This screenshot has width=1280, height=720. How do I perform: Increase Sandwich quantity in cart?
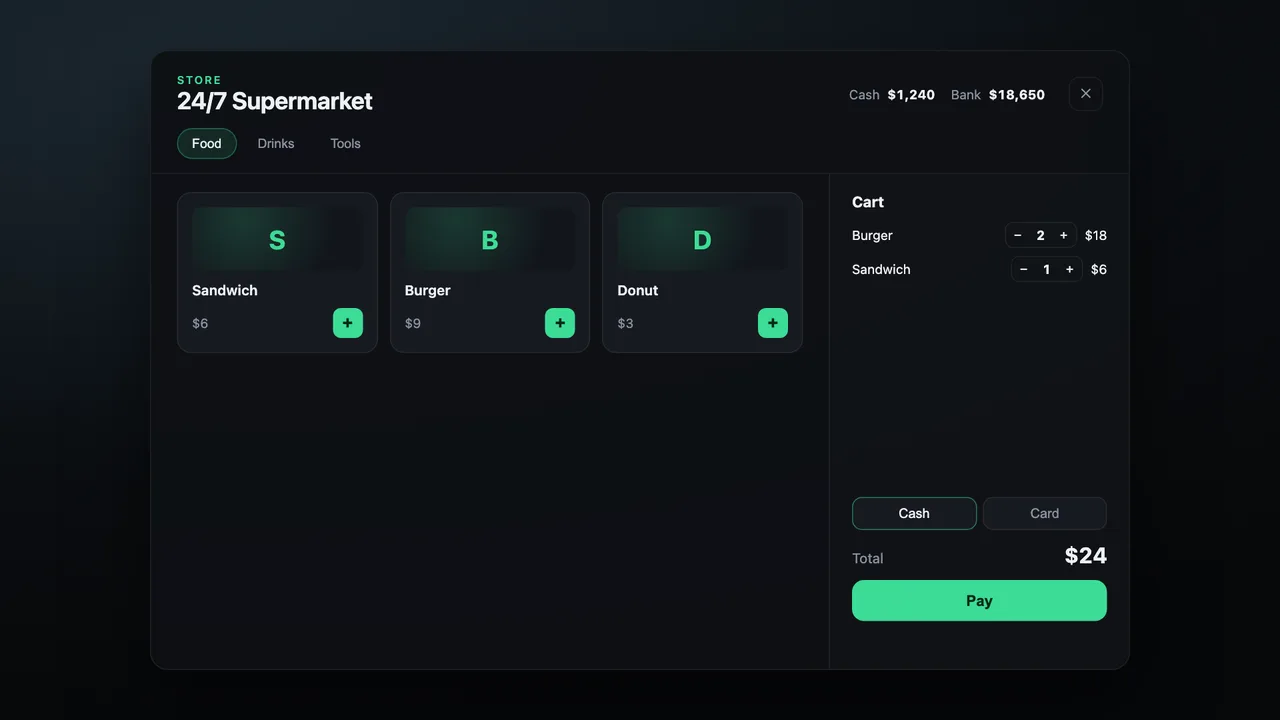pyautogui.click(x=1070, y=269)
